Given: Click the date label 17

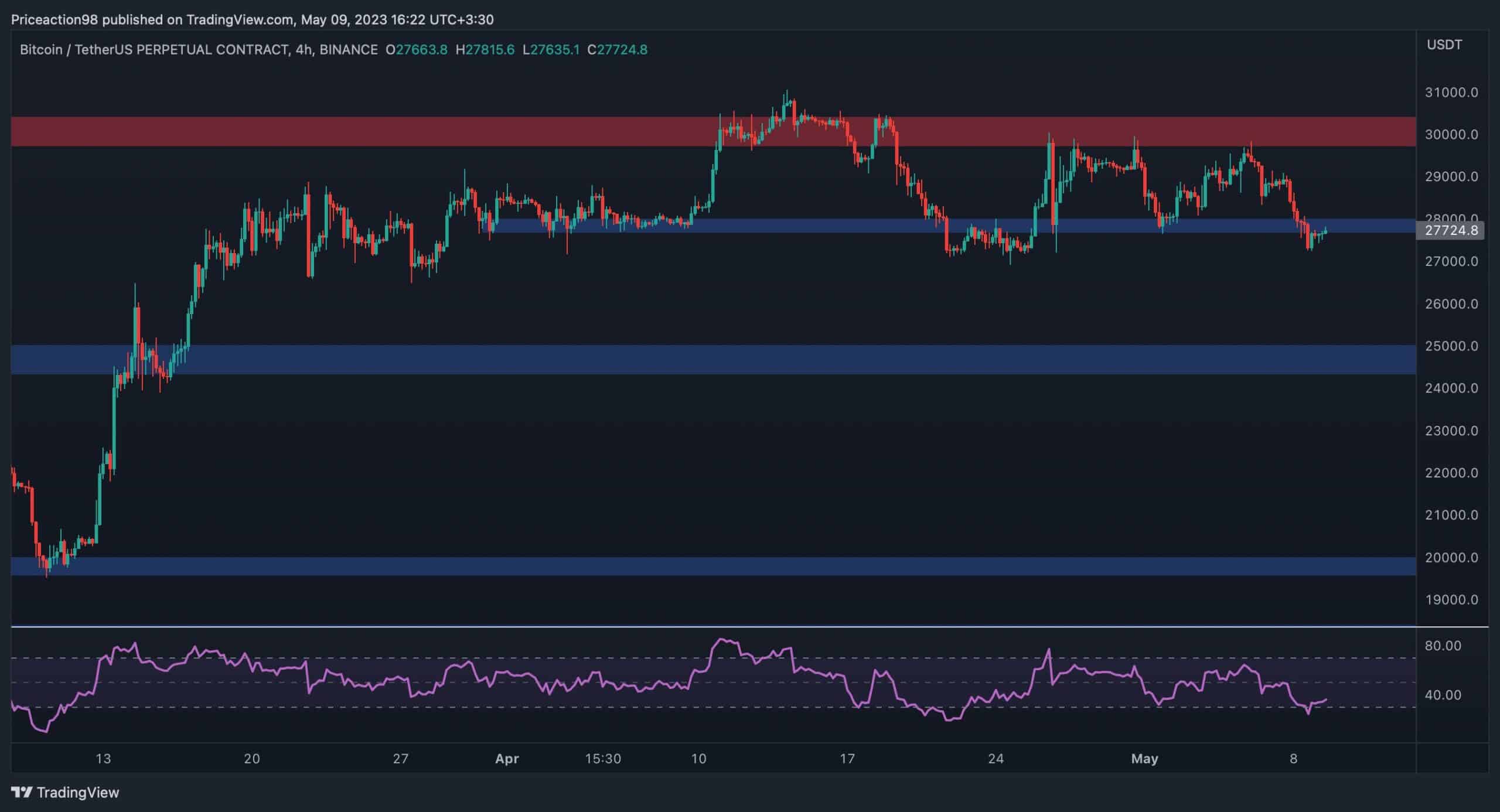Looking at the screenshot, I should 847,759.
